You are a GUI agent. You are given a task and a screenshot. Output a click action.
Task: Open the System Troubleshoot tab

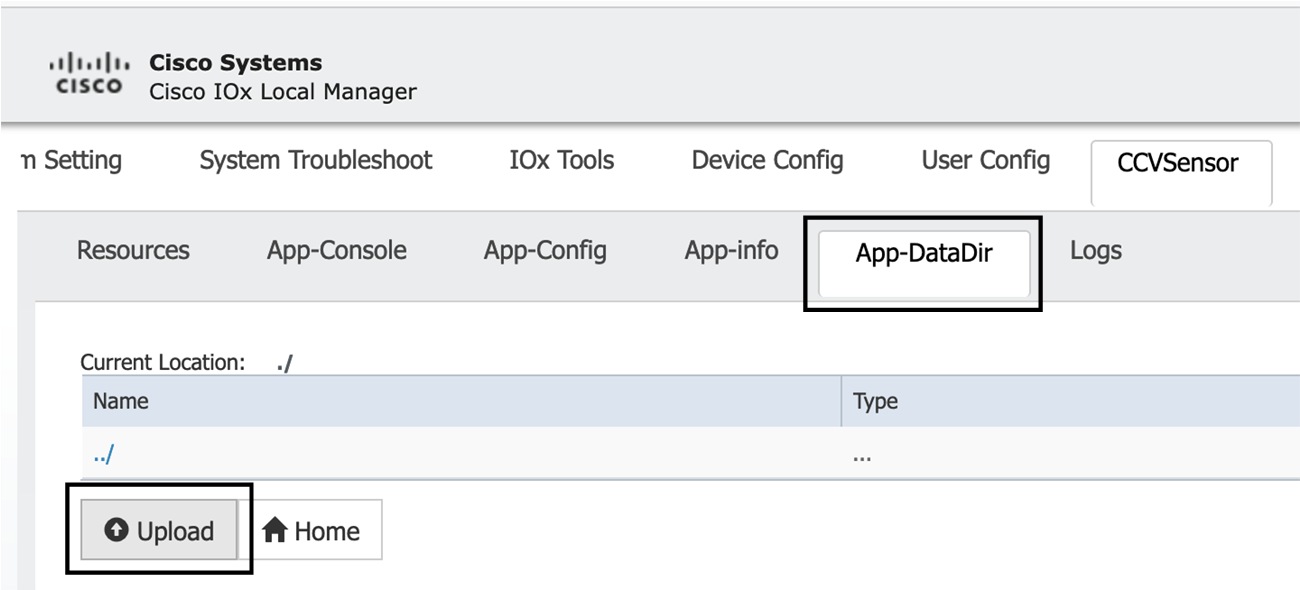pyautogui.click(x=315, y=160)
